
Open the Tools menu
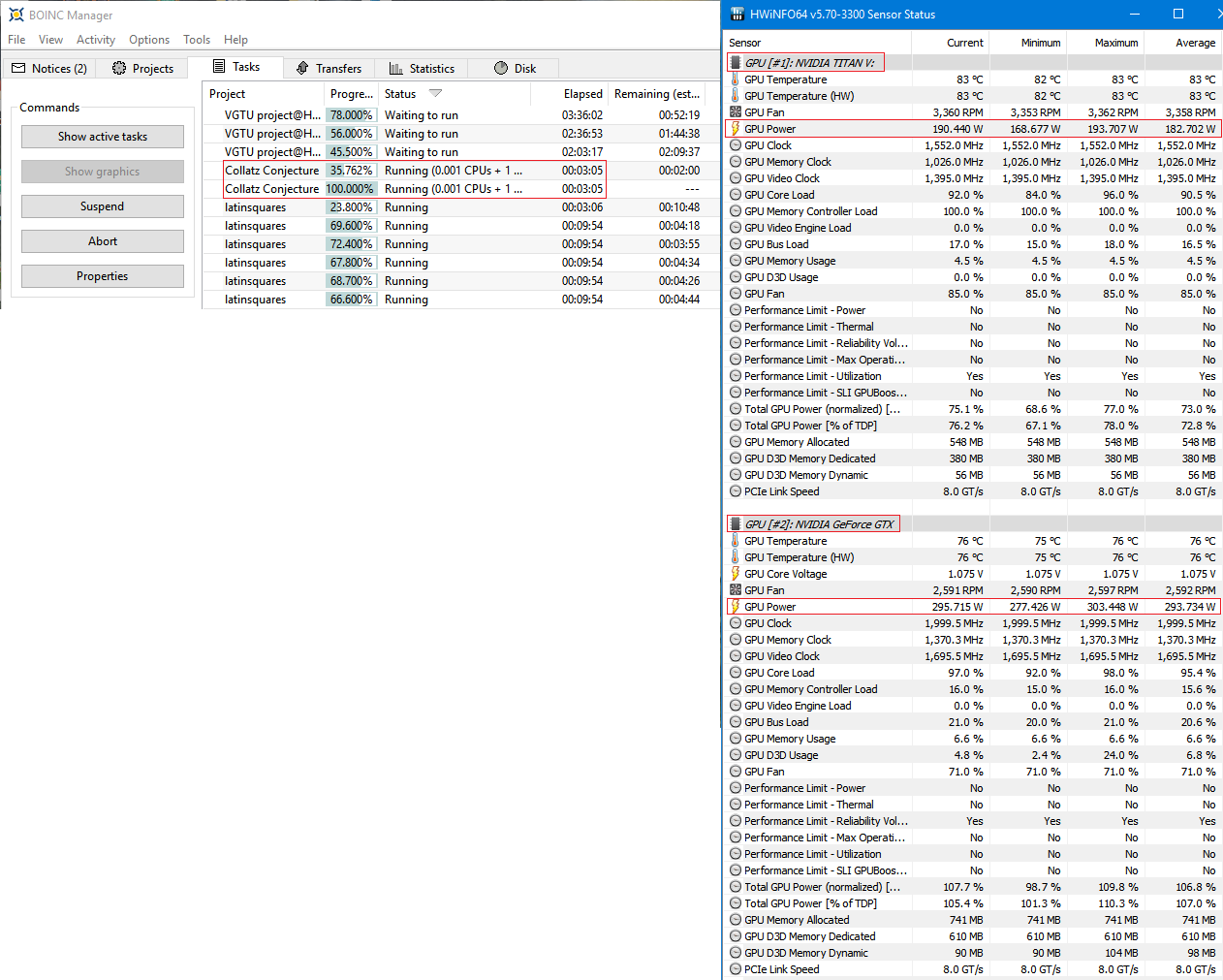[x=197, y=40]
